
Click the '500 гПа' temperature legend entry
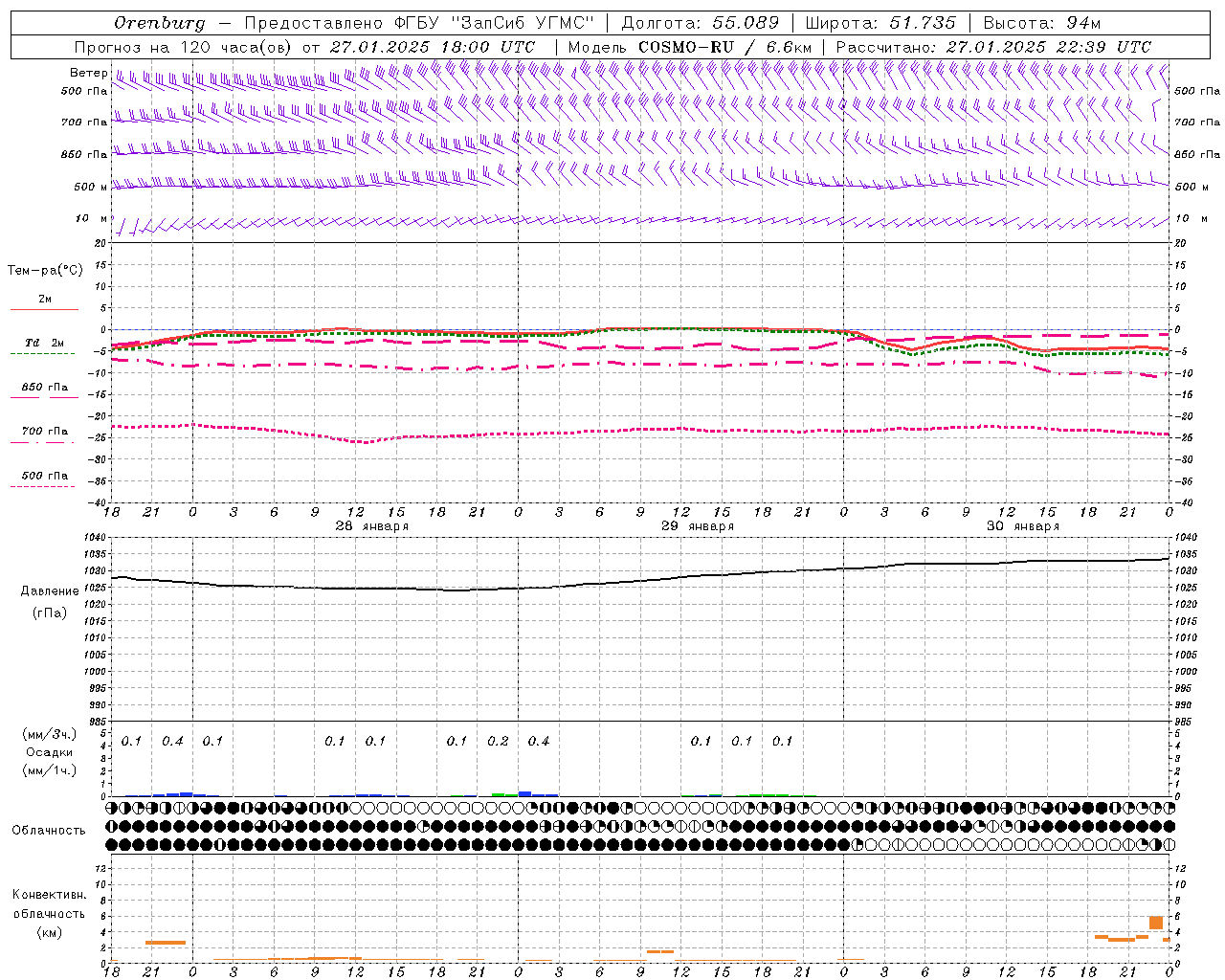pyautogui.click(x=44, y=476)
